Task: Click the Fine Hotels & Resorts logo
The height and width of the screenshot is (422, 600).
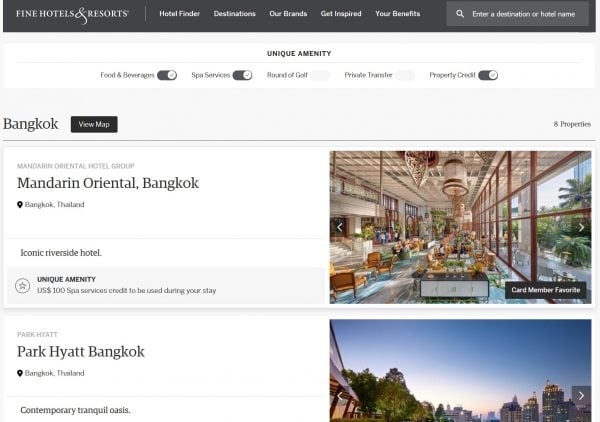Action: point(72,15)
